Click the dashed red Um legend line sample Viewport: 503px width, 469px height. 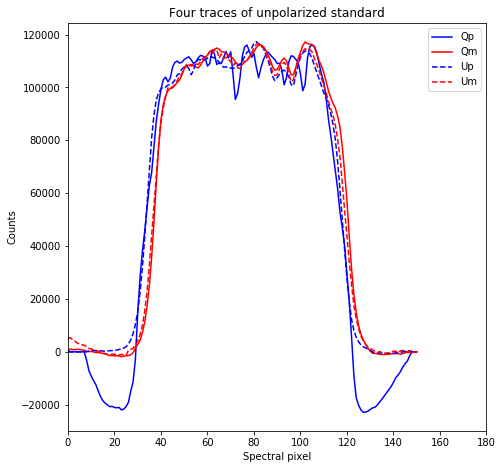(442, 82)
